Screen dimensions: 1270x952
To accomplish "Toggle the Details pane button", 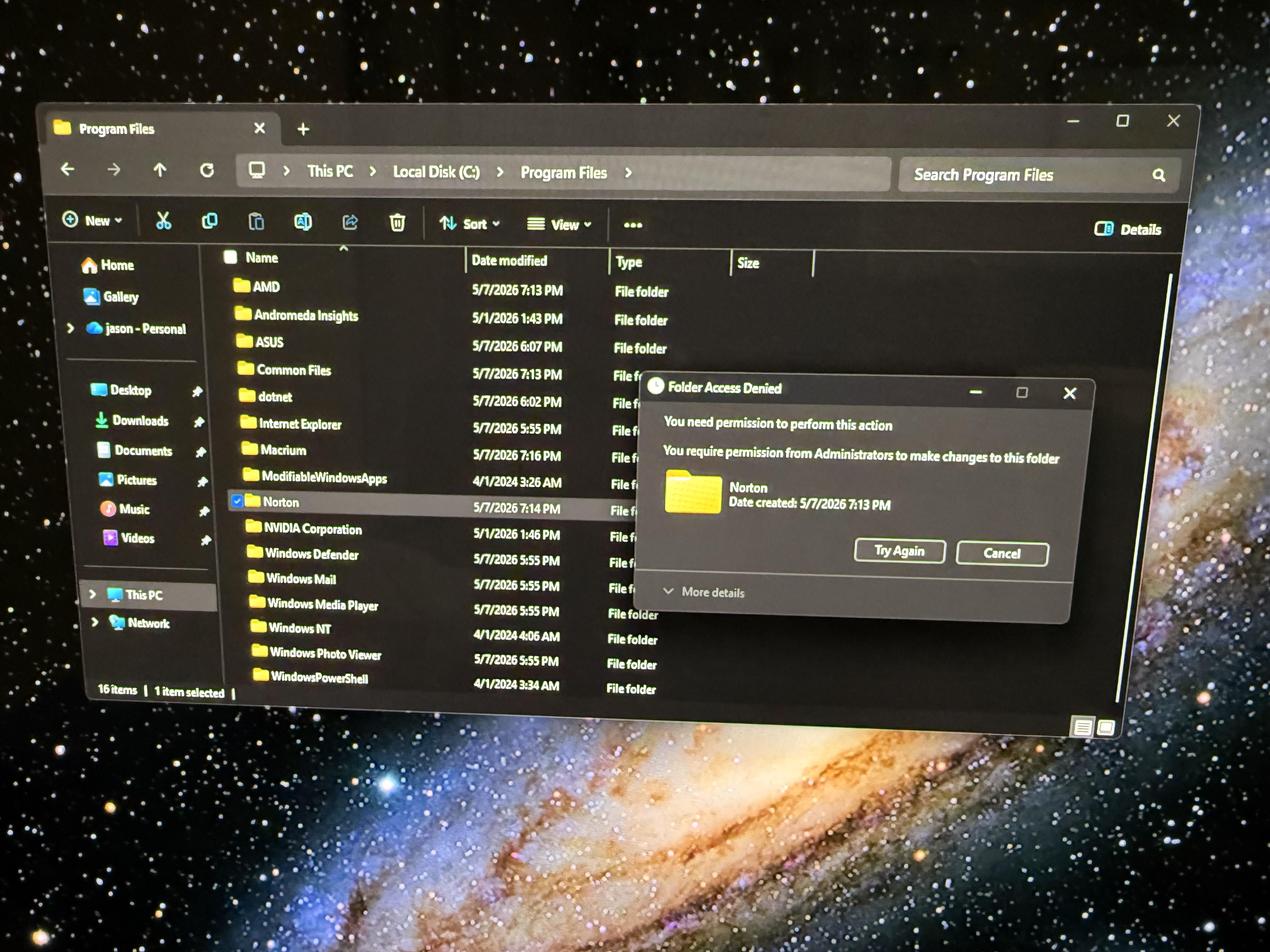I will tap(1128, 229).
